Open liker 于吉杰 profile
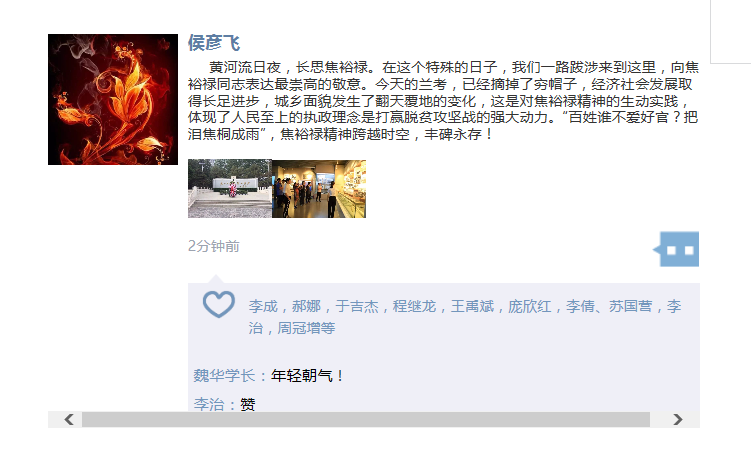The width and height of the screenshot is (751, 461). 357,306
